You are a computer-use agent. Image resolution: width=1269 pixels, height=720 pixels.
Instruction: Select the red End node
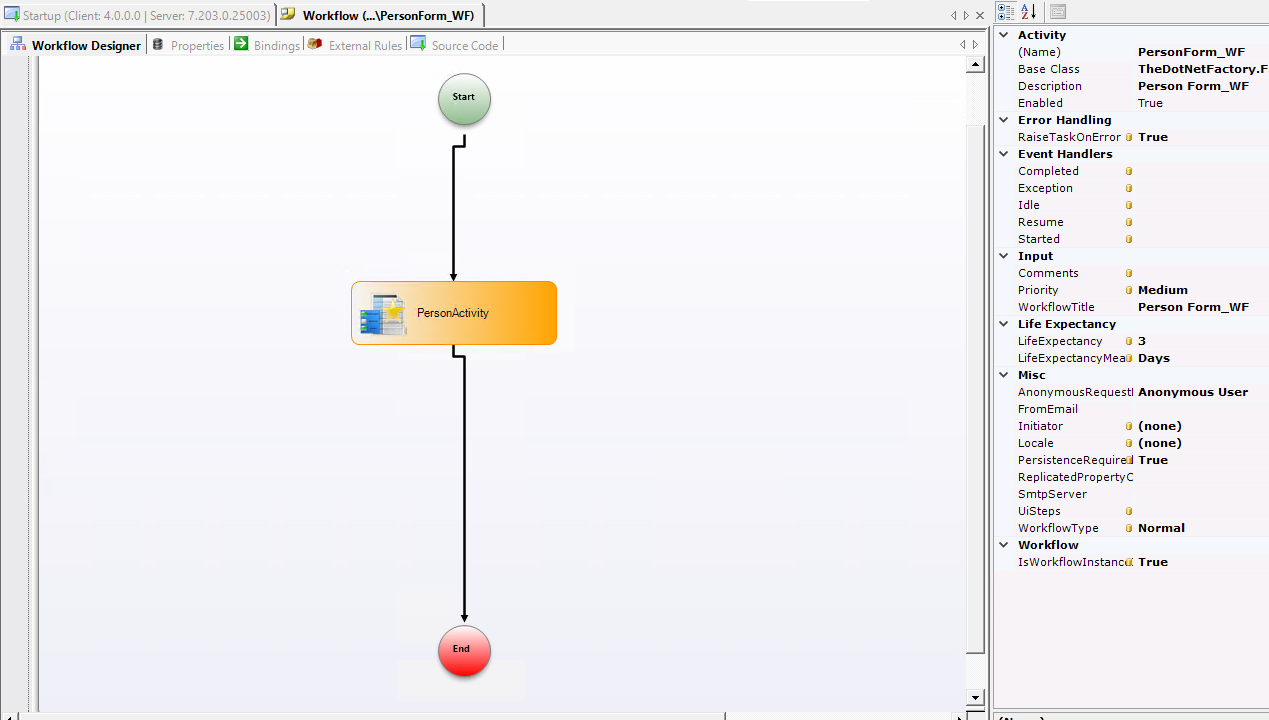464,651
